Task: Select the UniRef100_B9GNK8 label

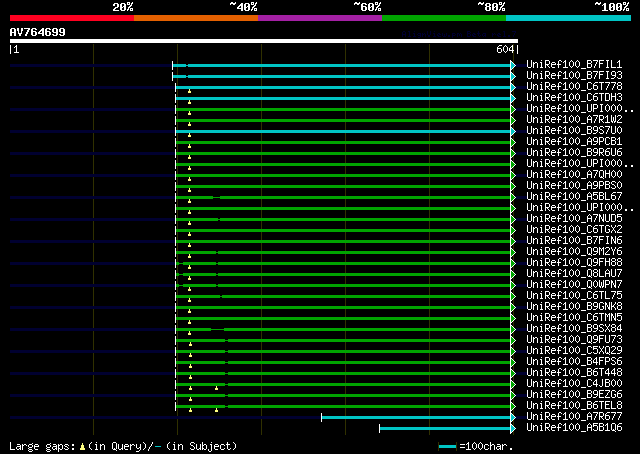Action: (574, 307)
